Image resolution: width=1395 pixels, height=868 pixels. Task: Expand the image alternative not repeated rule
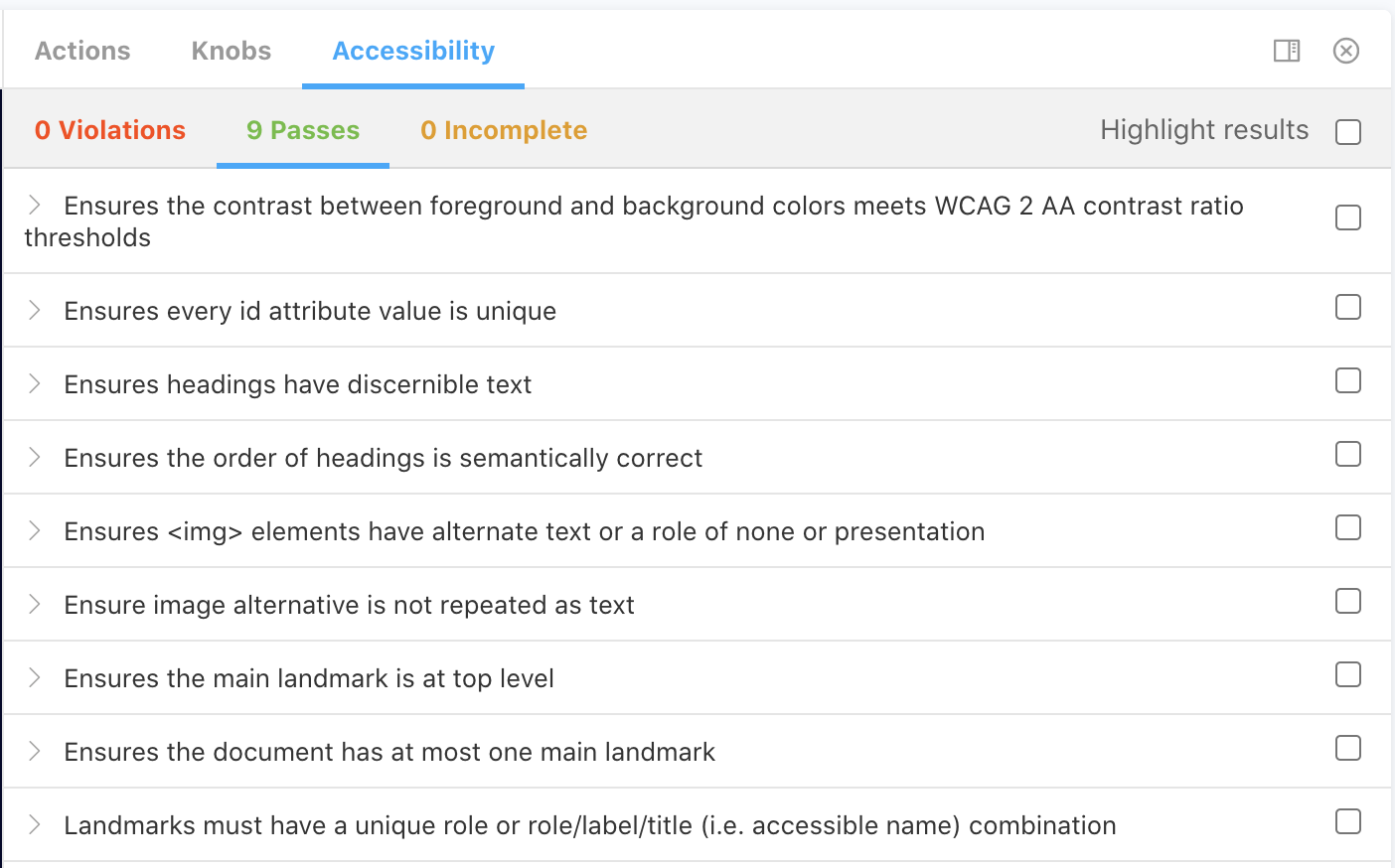click(x=35, y=604)
